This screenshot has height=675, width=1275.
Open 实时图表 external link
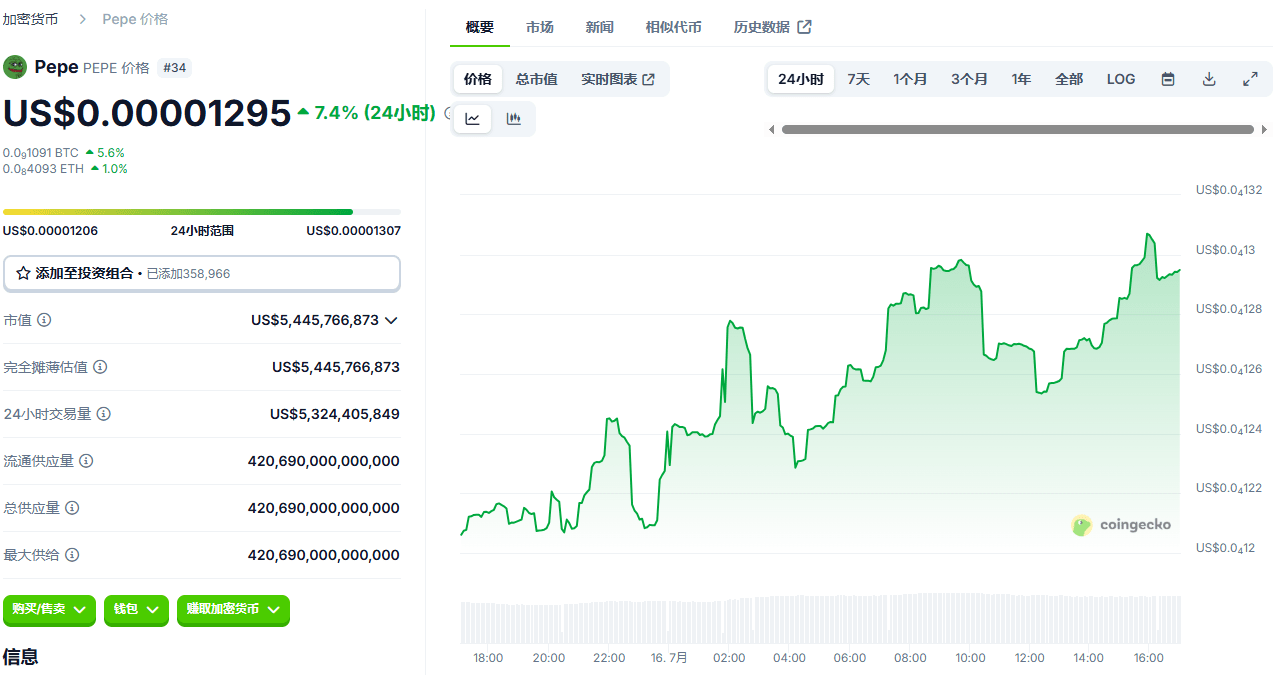pyautogui.click(x=618, y=79)
